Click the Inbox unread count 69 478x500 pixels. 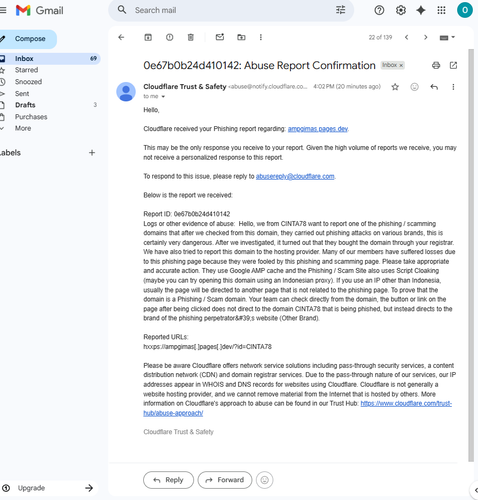[93, 59]
